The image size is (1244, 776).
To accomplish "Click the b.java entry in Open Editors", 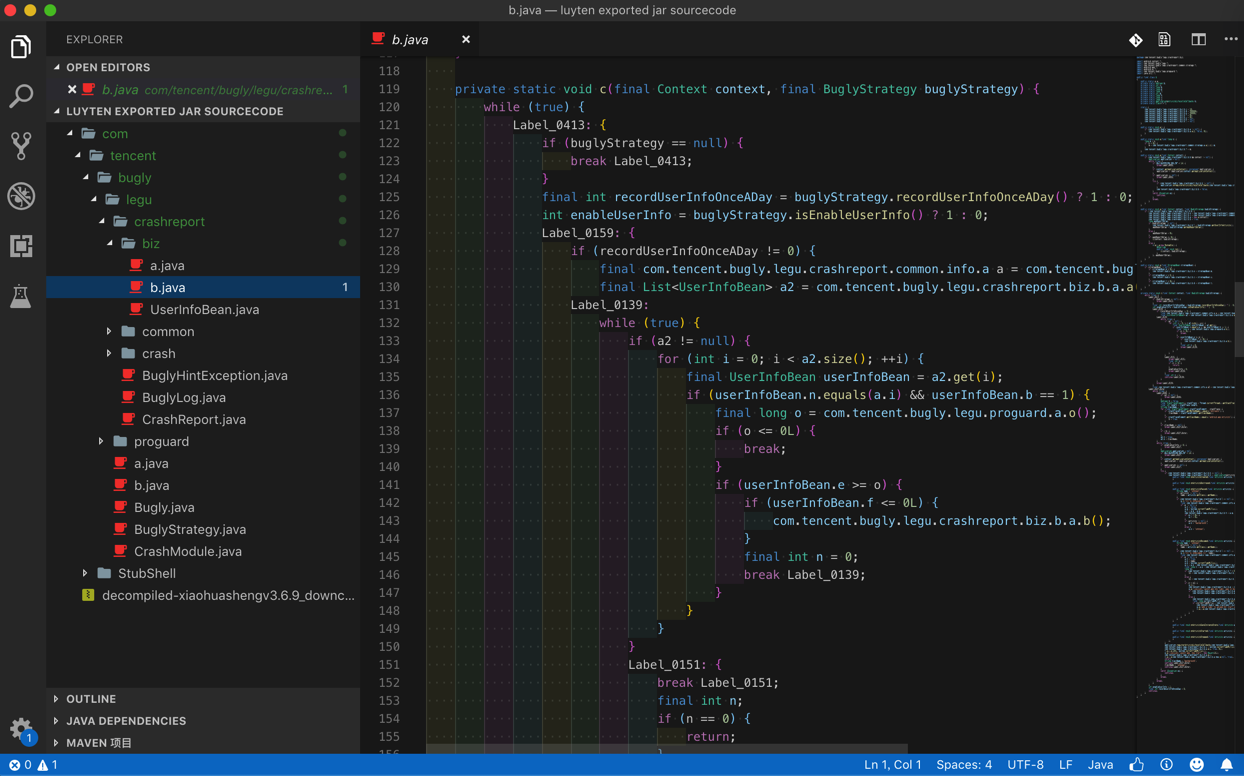I will coord(203,90).
